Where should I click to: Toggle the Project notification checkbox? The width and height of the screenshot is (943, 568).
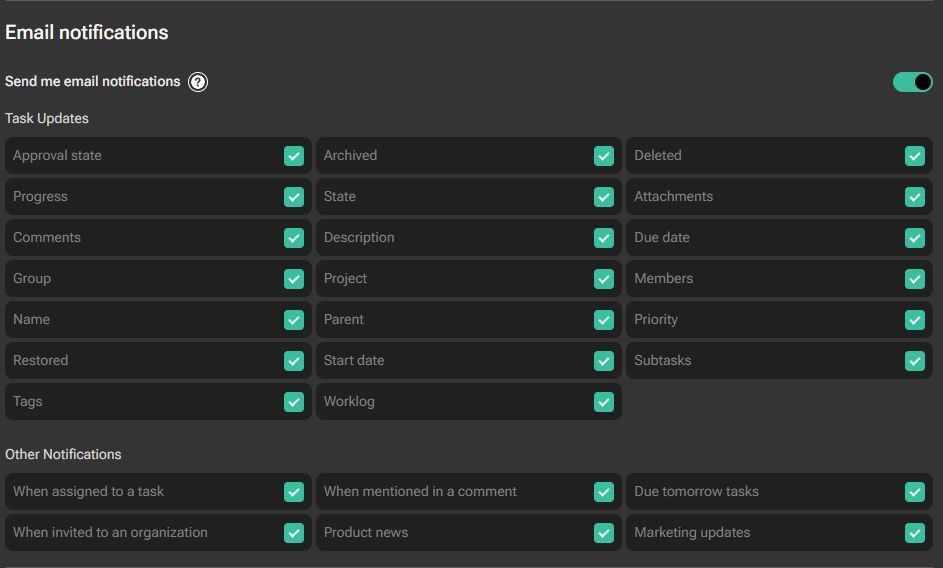604,279
